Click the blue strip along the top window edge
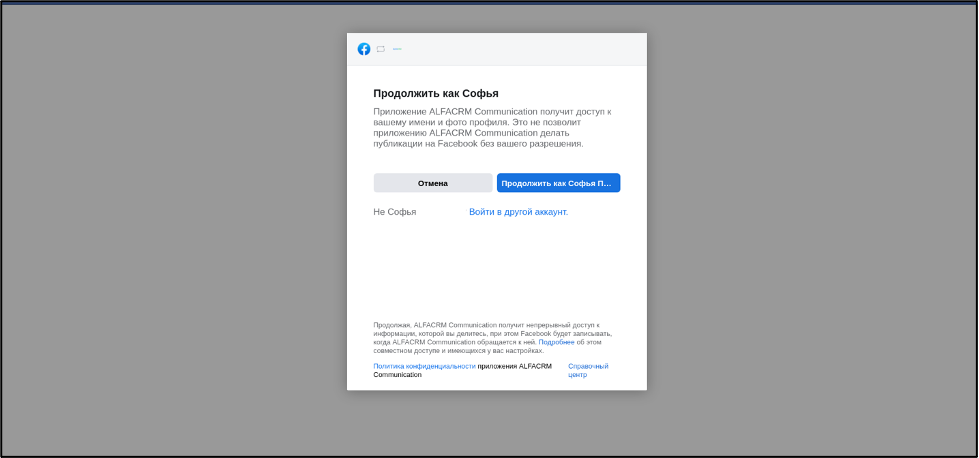Screen dimensions: 979x458 (490, 2)
